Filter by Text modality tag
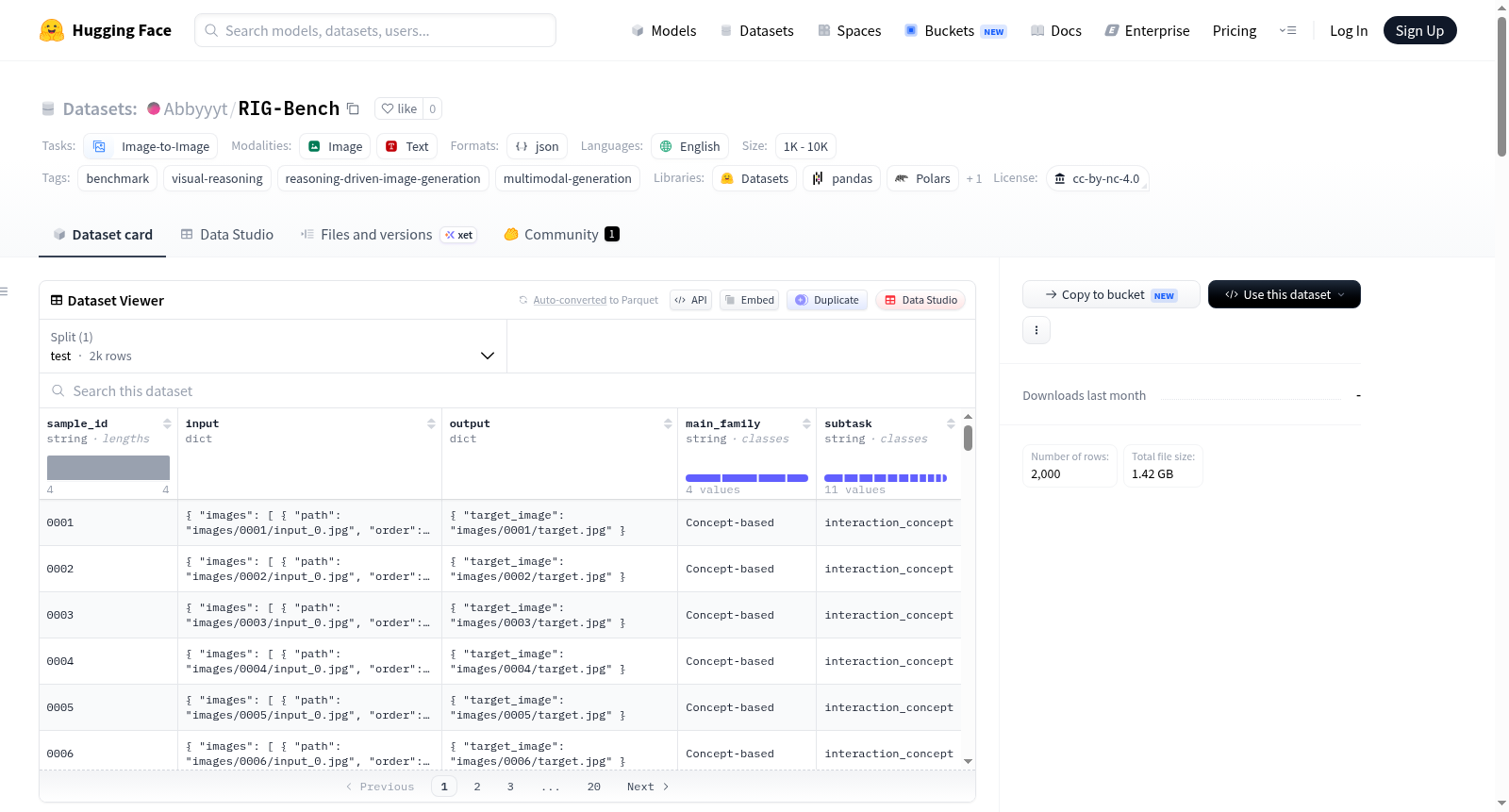The height and width of the screenshot is (812, 1509). click(x=407, y=146)
